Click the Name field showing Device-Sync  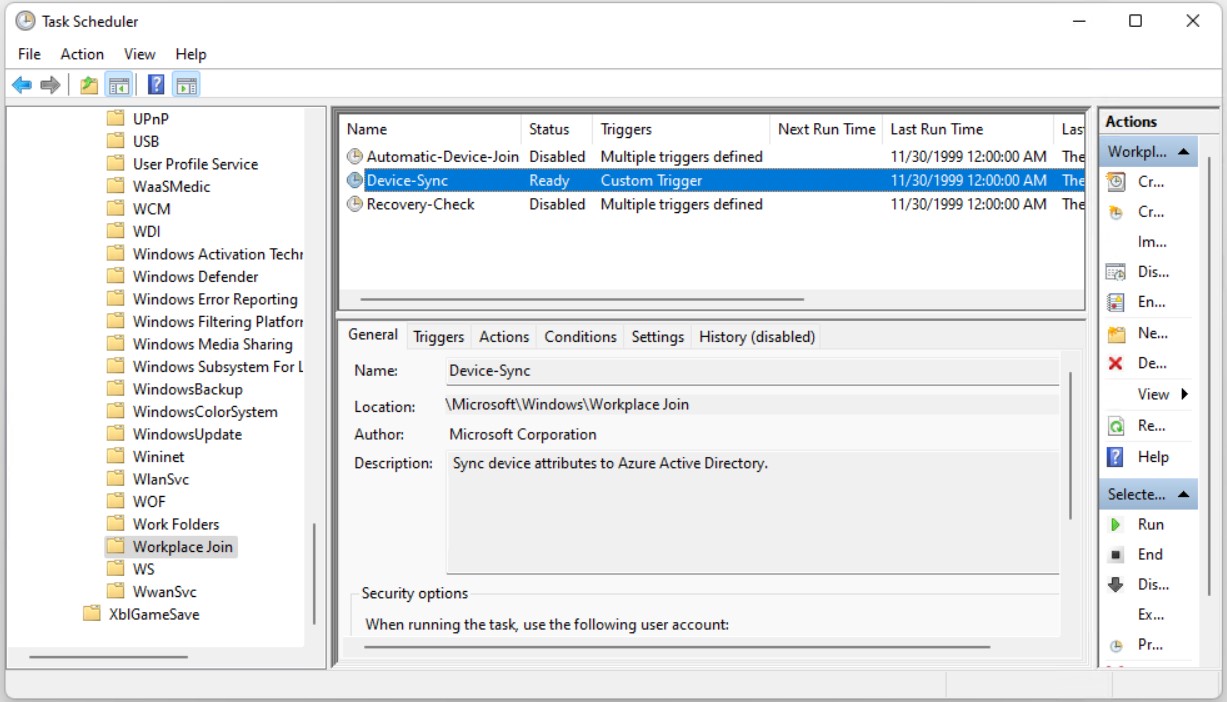[753, 370]
